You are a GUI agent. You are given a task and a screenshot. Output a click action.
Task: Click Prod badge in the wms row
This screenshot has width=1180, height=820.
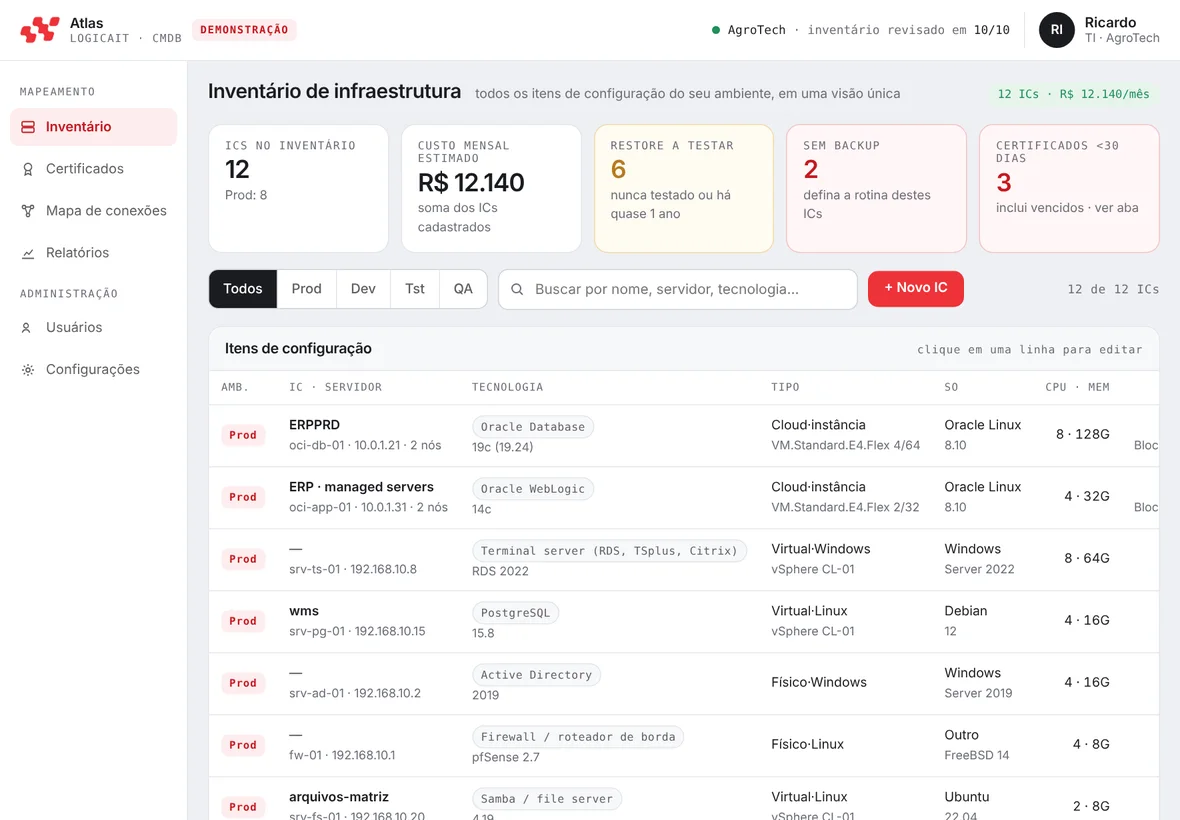pyautogui.click(x=243, y=621)
